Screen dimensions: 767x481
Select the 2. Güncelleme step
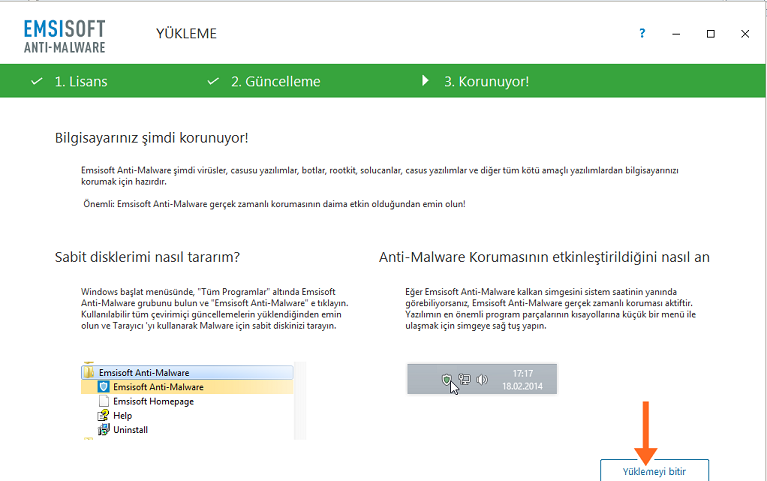tap(275, 81)
